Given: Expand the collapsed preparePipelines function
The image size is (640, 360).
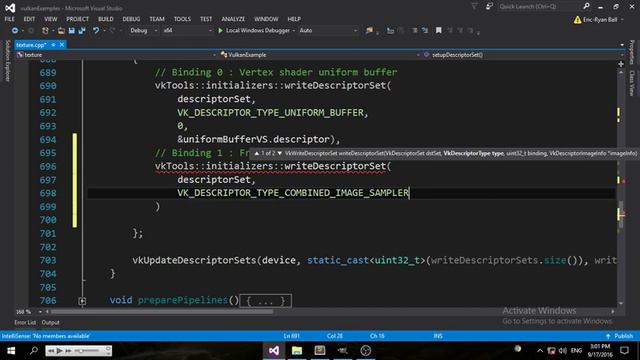Looking at the screenshot, I should tap(82, 301).
